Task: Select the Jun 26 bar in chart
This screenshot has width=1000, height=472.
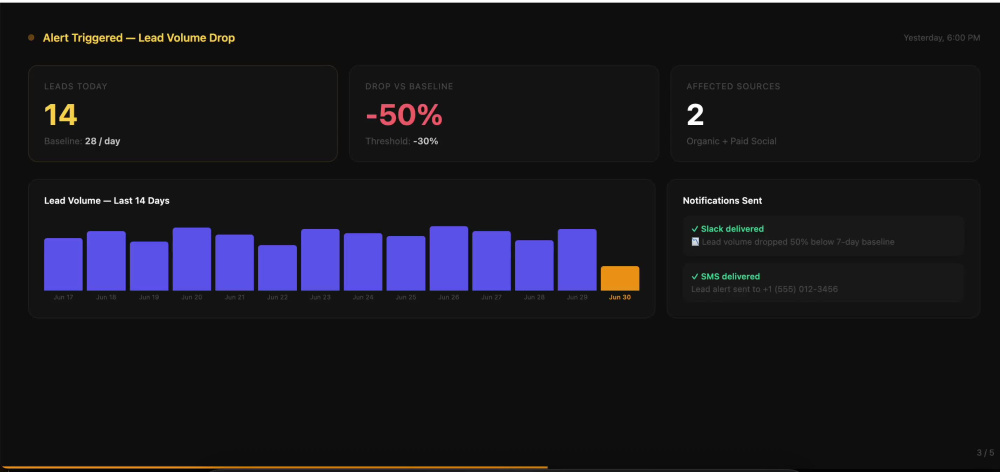Action: click(x=449, y=258)
